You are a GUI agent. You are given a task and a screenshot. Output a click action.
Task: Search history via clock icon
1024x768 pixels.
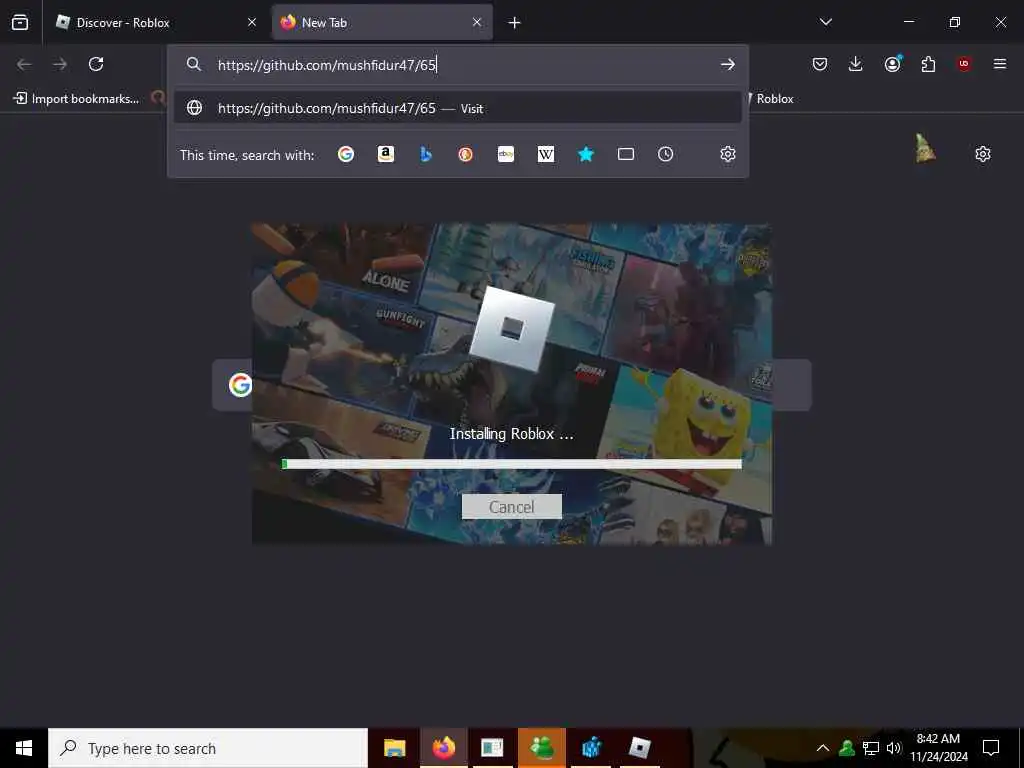[665, 154]
